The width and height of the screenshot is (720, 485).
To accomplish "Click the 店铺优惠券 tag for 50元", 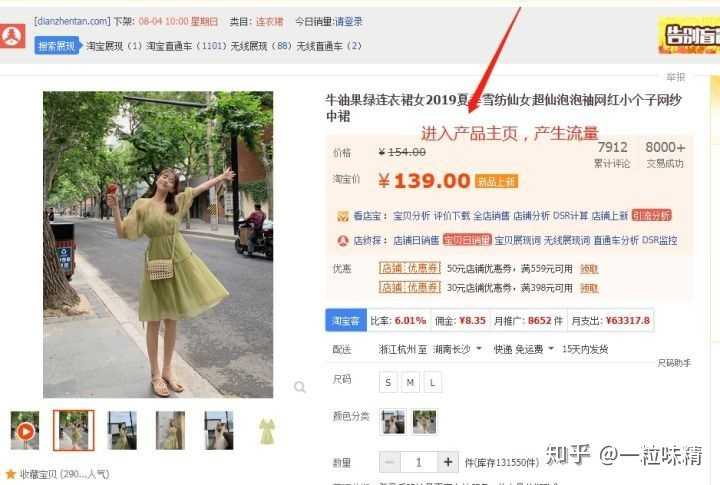I will 410,268.
